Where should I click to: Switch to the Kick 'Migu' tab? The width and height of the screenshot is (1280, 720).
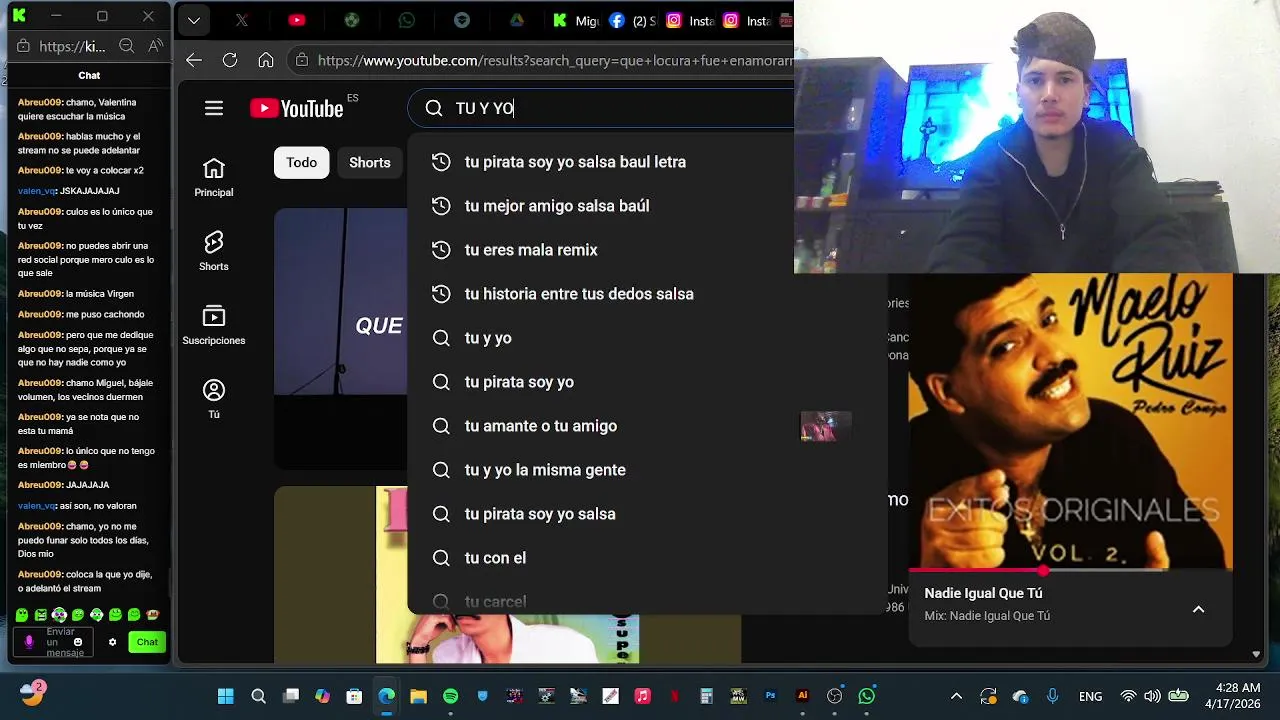click(x=575, y=20)
